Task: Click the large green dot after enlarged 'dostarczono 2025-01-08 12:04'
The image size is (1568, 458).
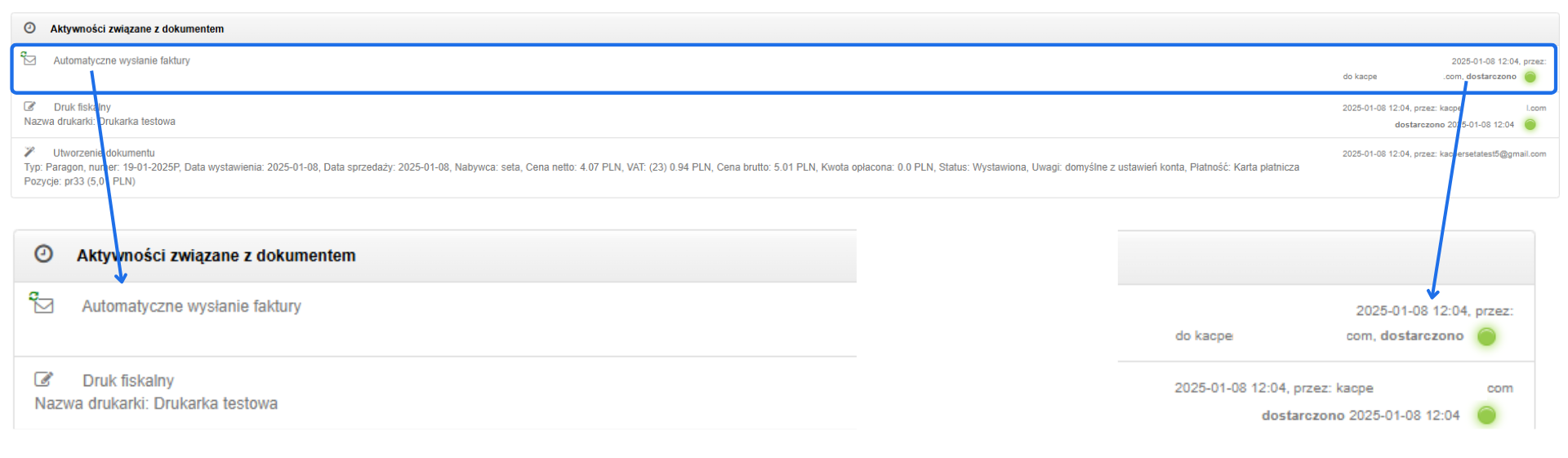Action: click(x=1486, y=416)
